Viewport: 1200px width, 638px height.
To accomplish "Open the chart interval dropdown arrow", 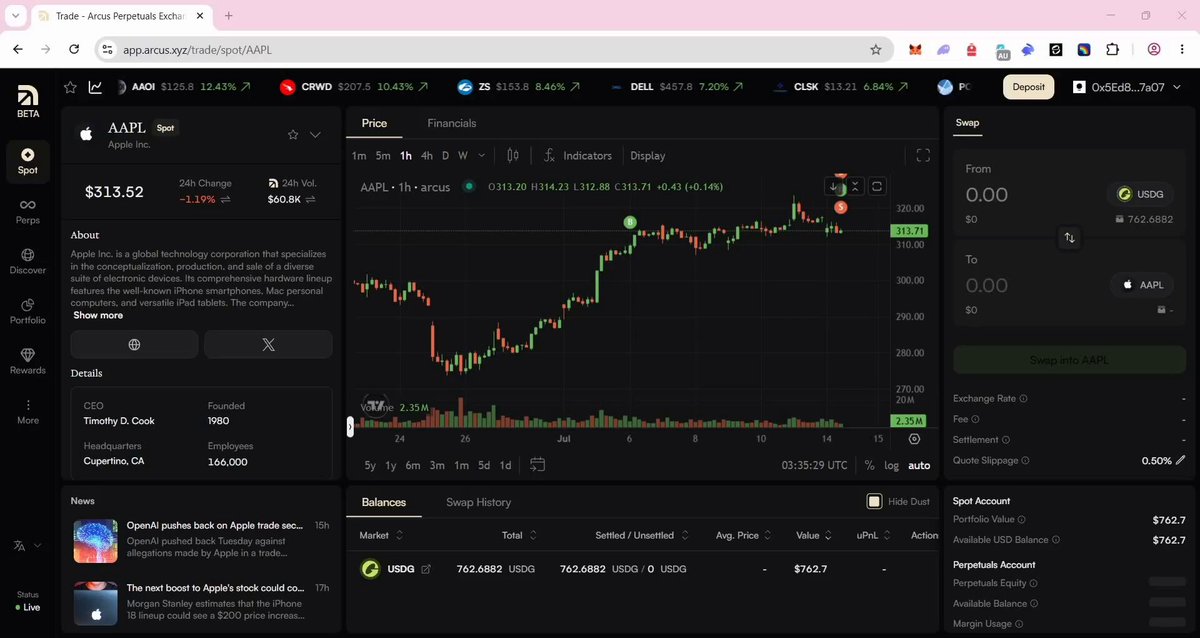I will pyautogui.click(x=482, y=155).
